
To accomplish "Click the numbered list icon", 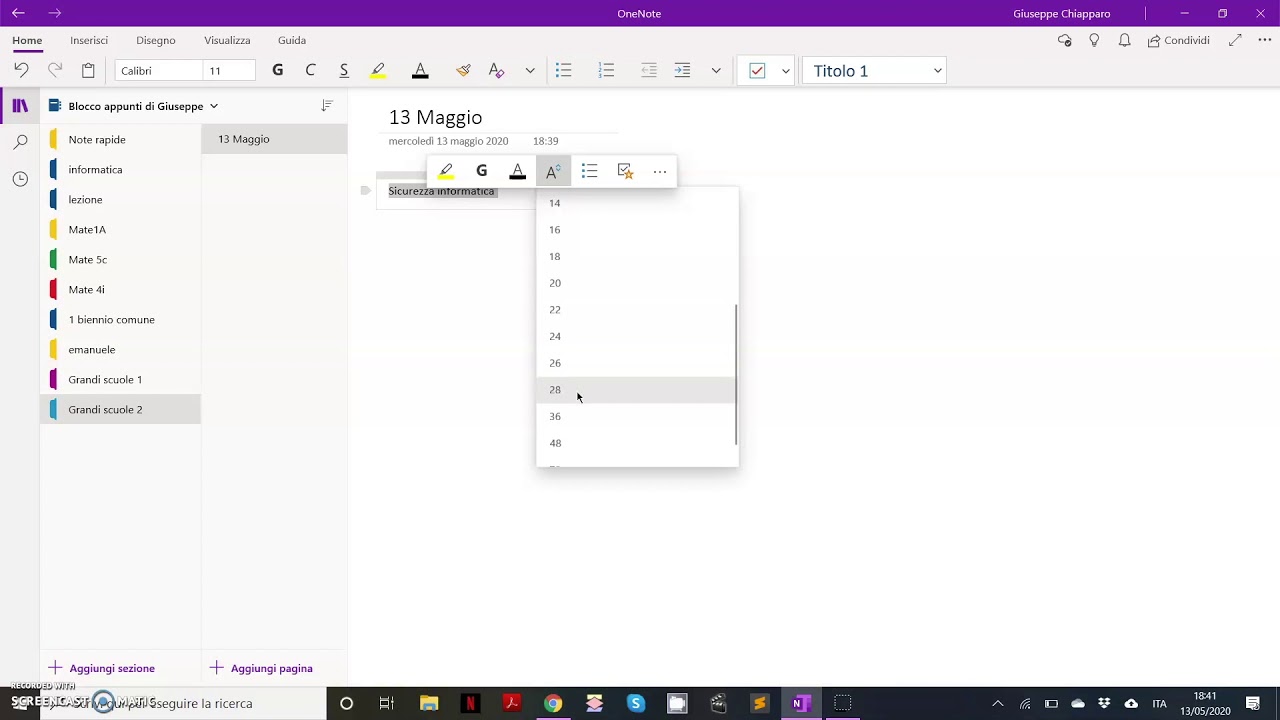I will 606,70.
